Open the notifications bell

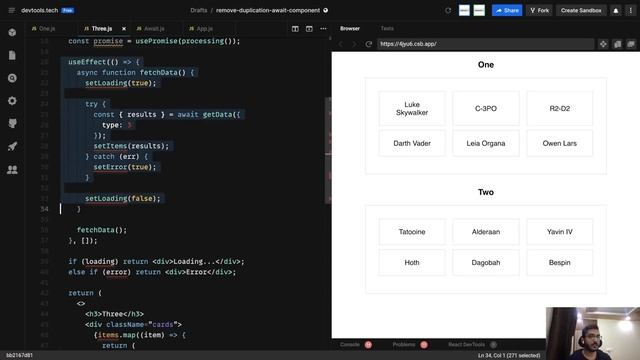[x=616, y=11]
